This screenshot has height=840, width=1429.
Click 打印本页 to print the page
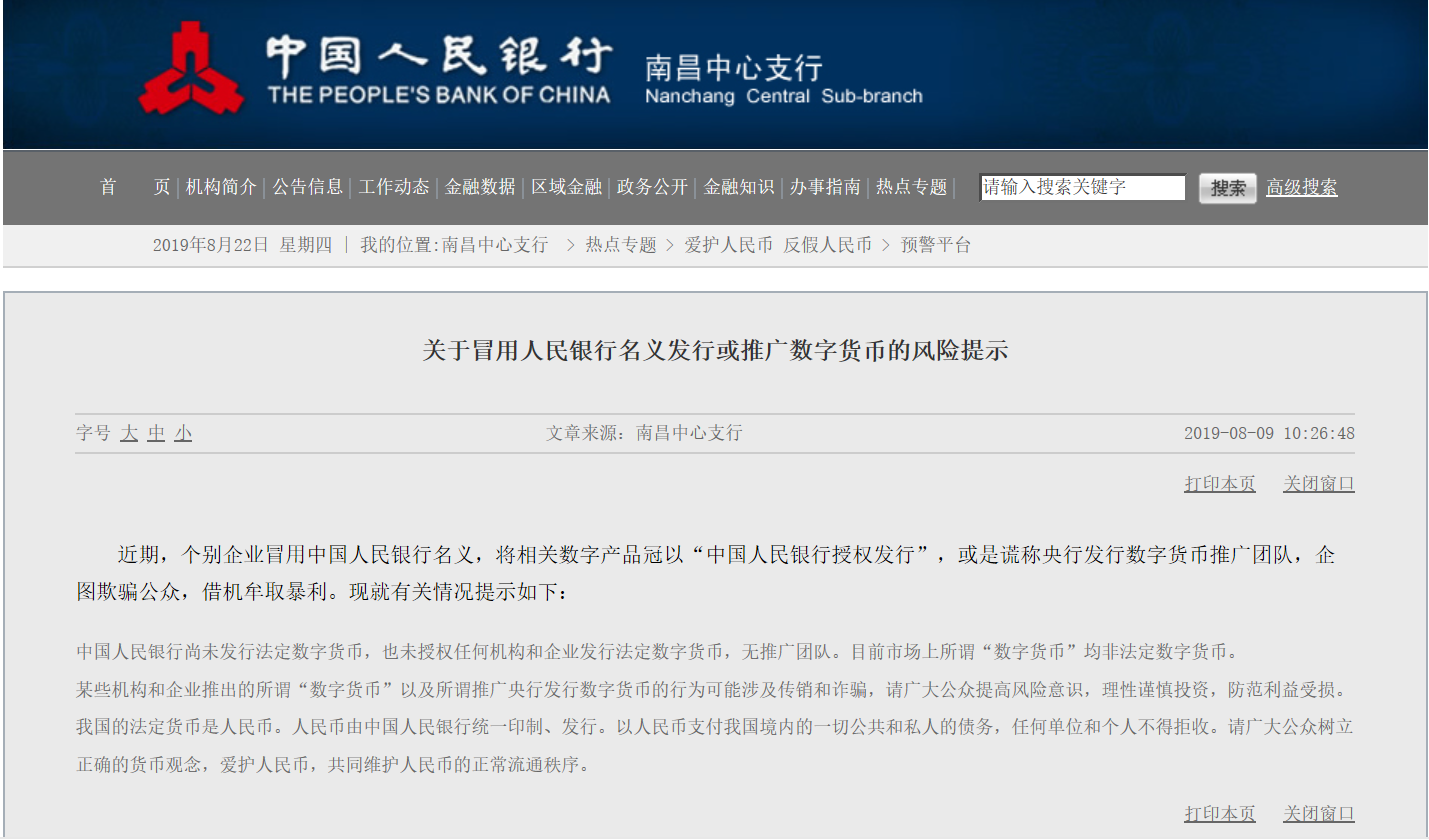[1219, 483]
